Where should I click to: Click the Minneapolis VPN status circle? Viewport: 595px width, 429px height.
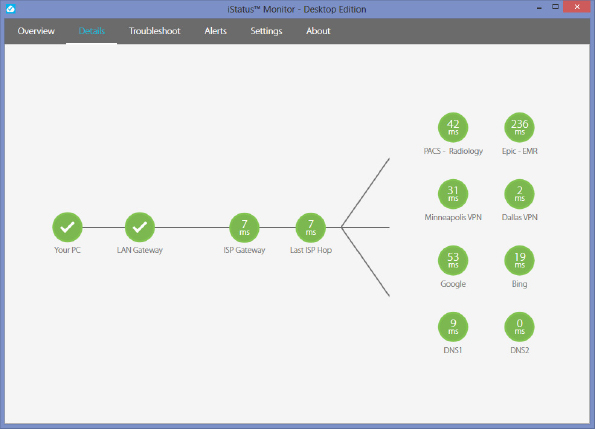pyautogui.click(x=453, y=194)
